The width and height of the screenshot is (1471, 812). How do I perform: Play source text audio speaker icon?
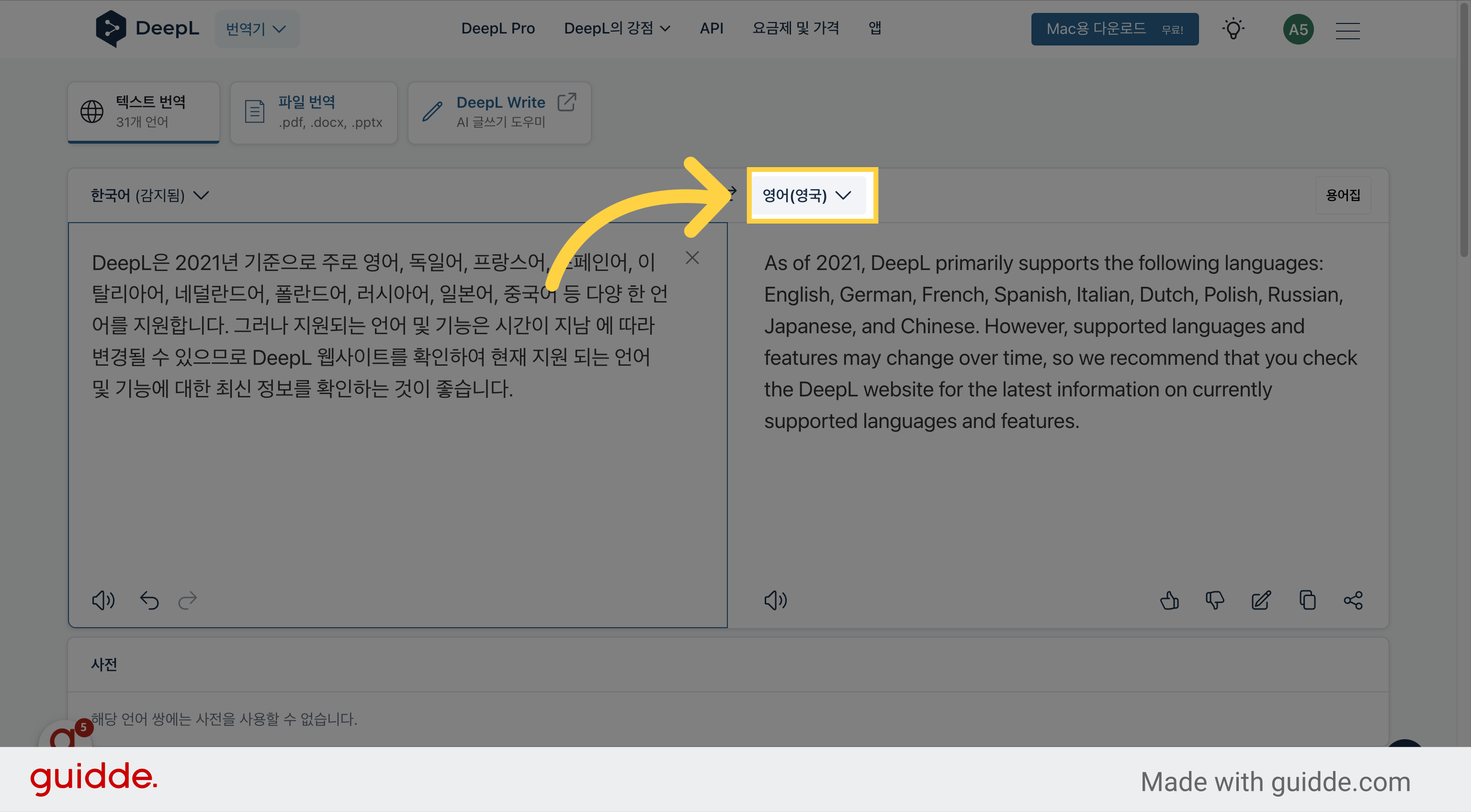(x=103, y=600)
